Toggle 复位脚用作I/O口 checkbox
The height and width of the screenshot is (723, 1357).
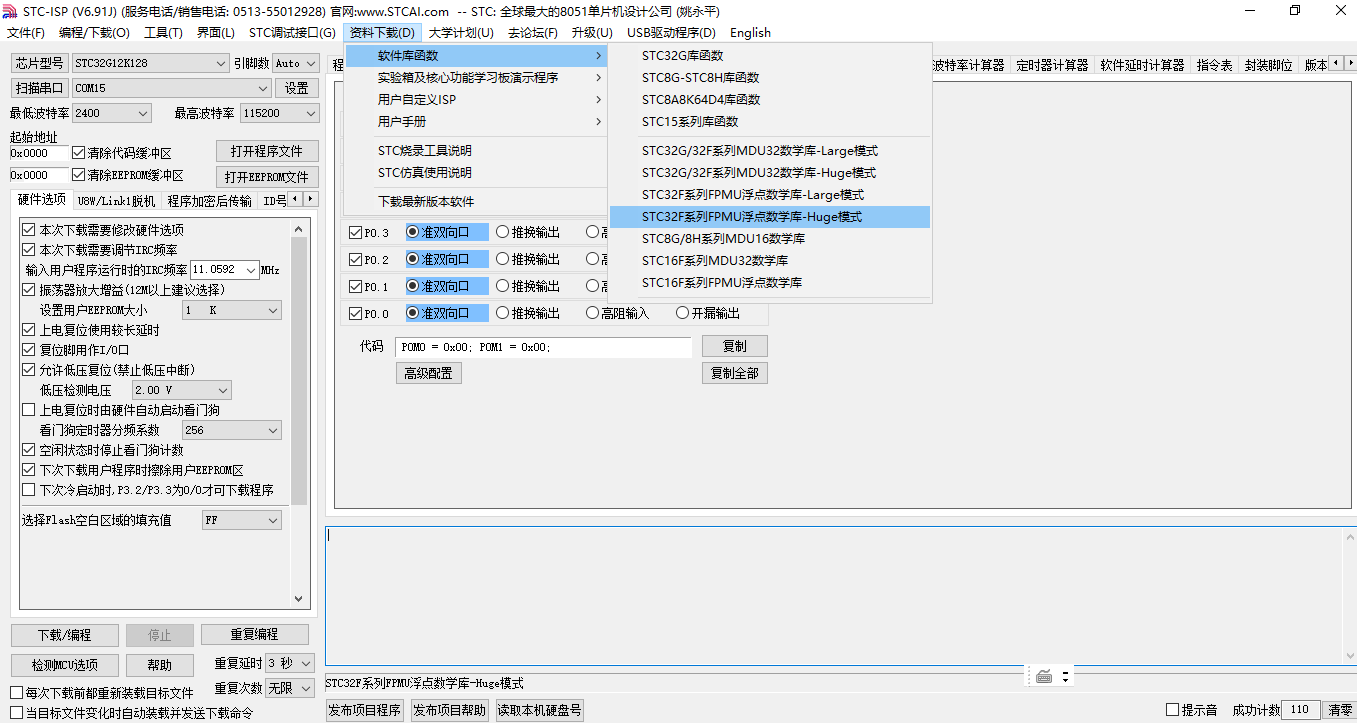coord(29,350)
